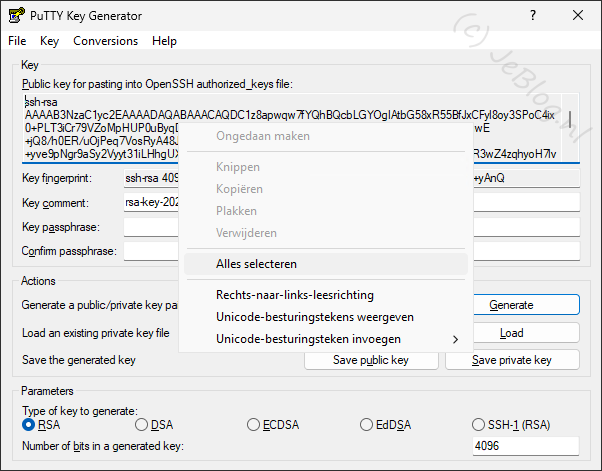Select 'Rechts-naar-links-leesrichting' context menu entry
Viewport: 602px width, 471px height.
point(295,295)
